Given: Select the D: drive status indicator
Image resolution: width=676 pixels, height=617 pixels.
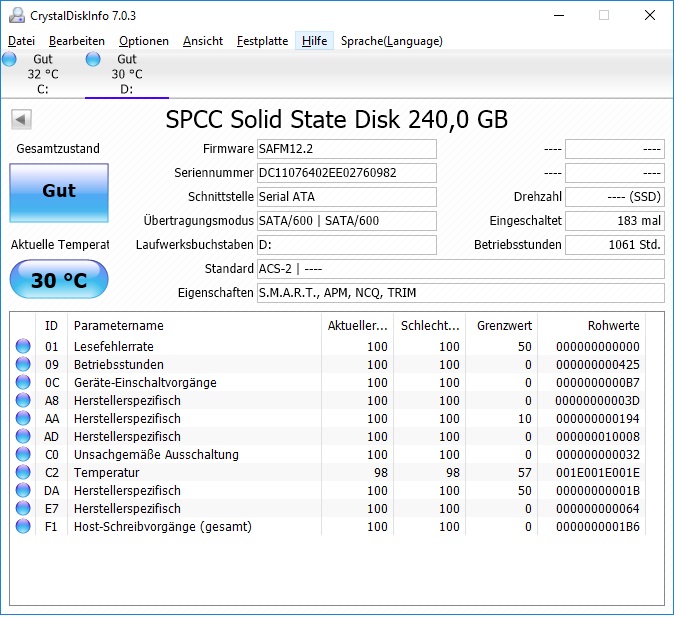Looking at the screenshot, I should pyautogui.click(x=93, y=59).
